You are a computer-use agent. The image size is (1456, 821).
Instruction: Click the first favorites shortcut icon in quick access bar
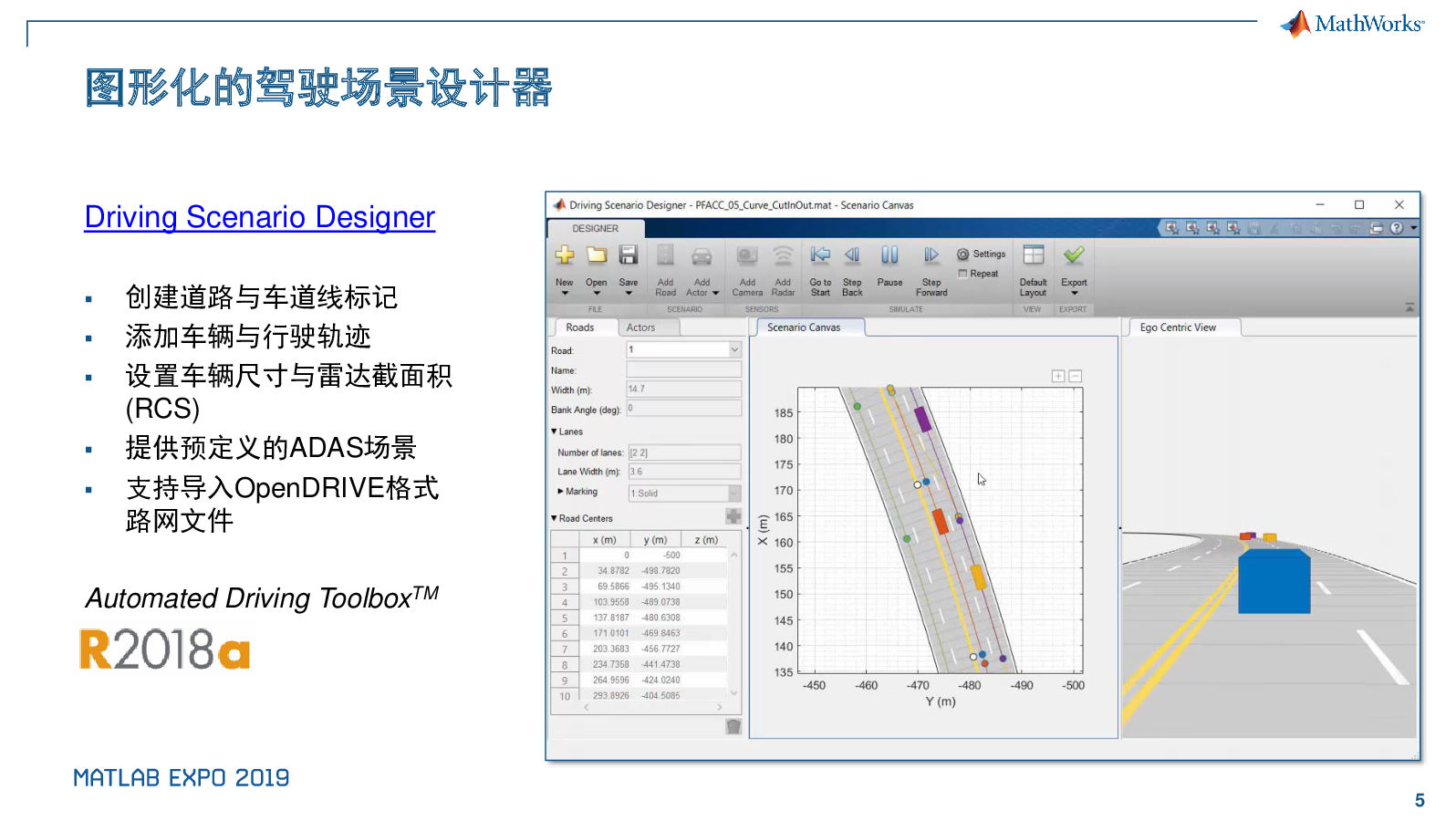click(1172, 228)
